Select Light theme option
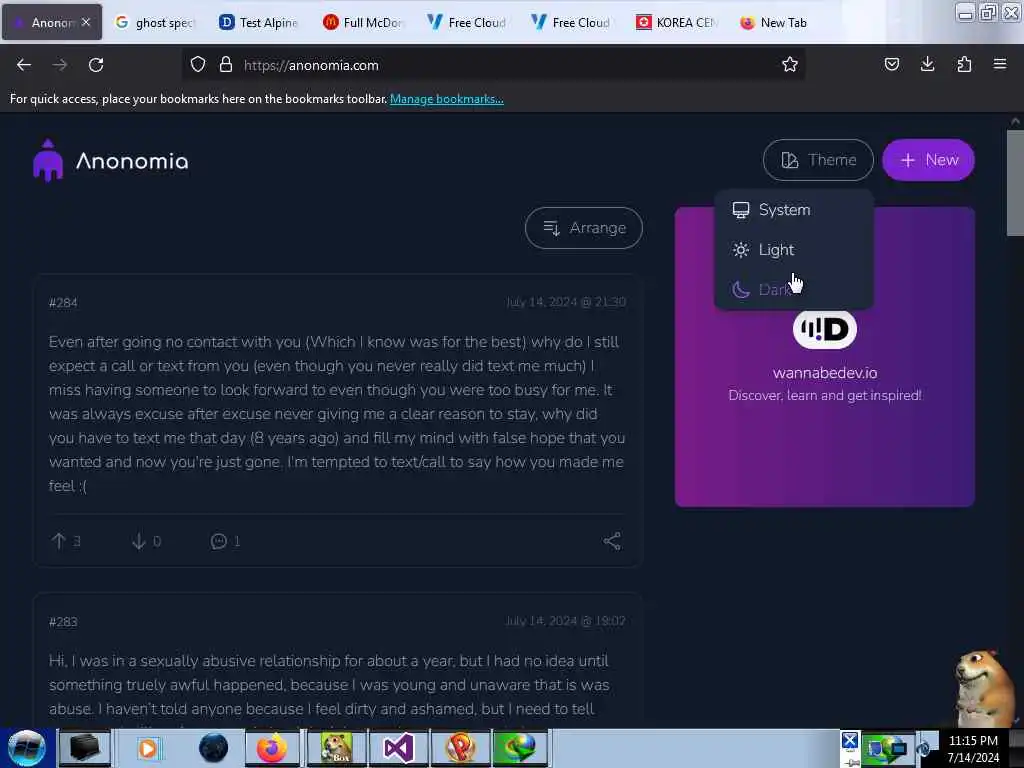This screenshot has width=1024, height=768. pos(793,249)
